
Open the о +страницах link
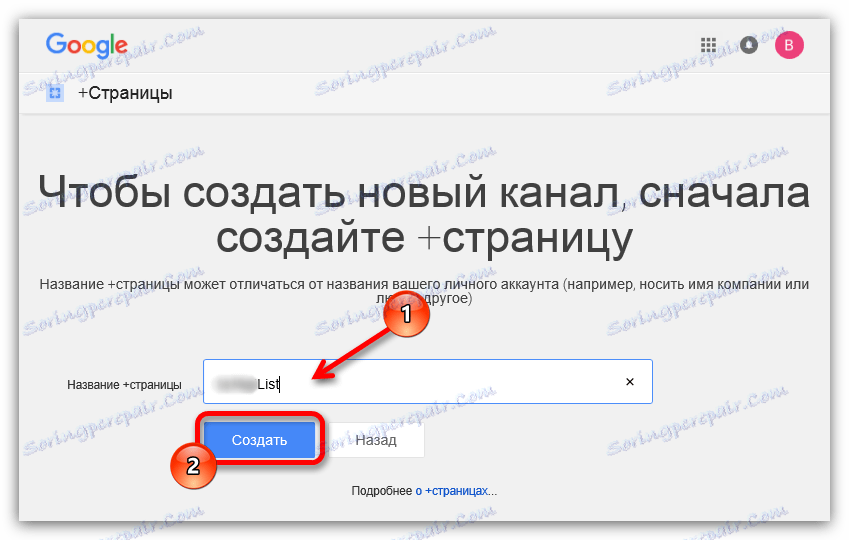tap(452, 491)
